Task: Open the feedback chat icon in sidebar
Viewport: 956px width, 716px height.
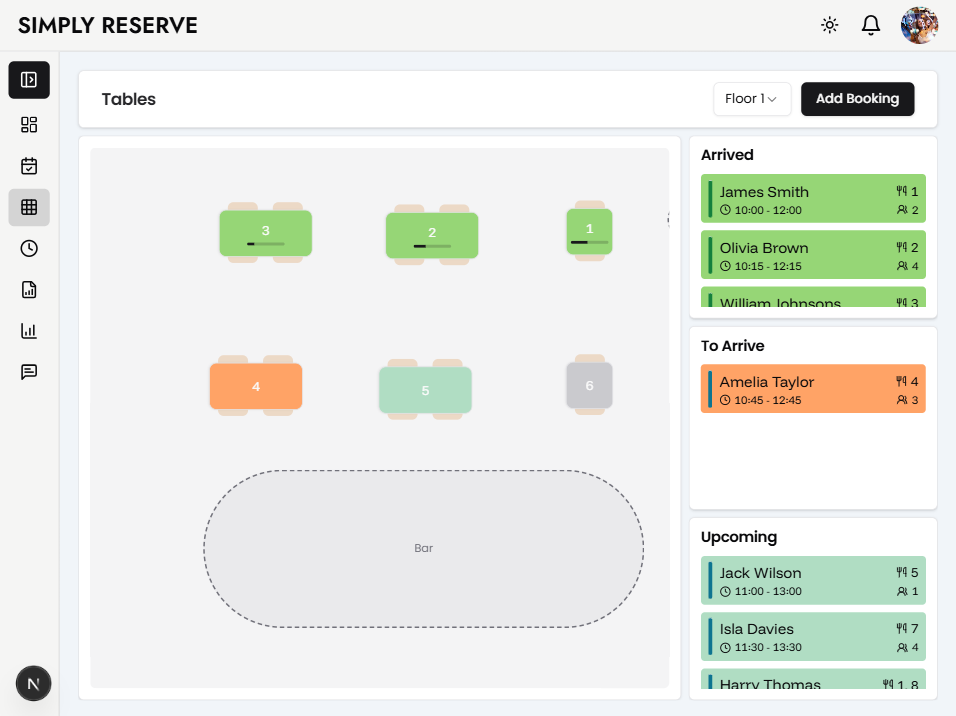Action: [x=29, y=371]
